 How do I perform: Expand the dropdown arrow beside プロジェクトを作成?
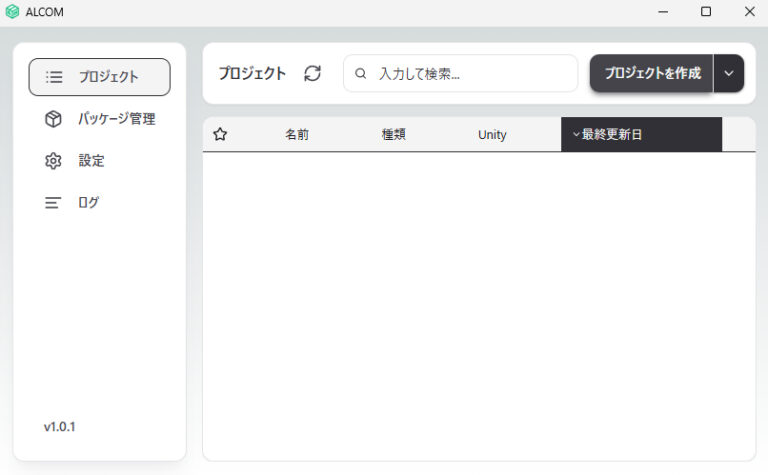(728, 73)
